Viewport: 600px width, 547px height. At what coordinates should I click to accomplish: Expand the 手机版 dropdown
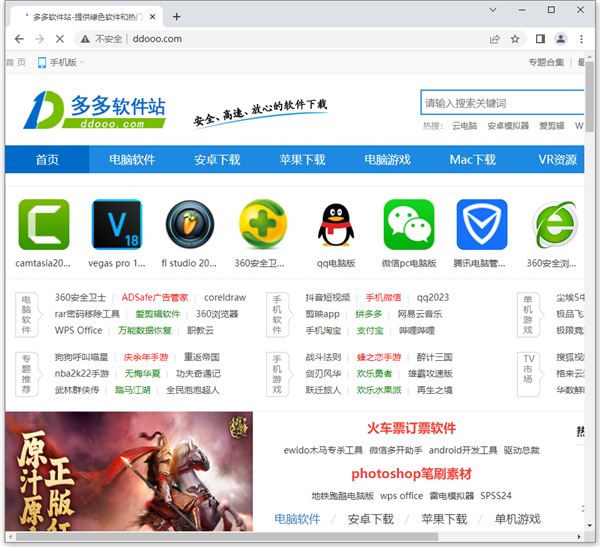(60, 62)
